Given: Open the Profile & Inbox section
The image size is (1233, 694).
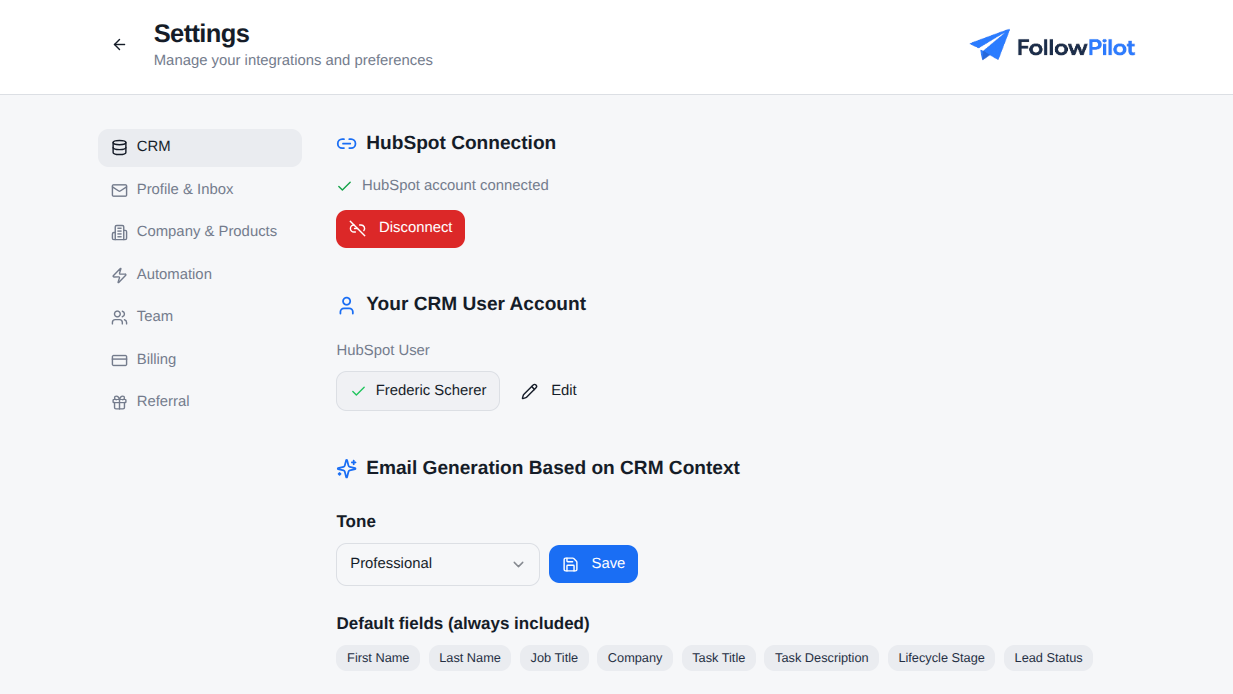Looking at the screenshot, I should 200,190.
